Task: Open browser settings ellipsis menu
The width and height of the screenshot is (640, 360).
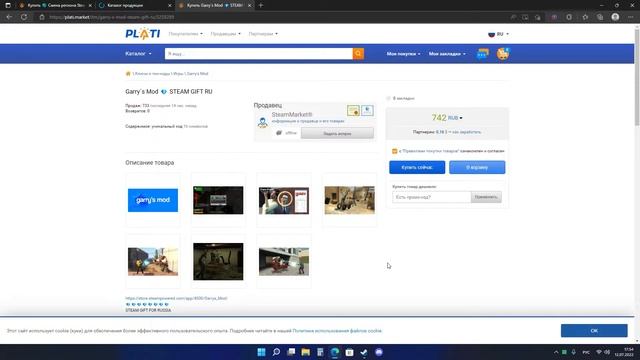Action: 631,17
